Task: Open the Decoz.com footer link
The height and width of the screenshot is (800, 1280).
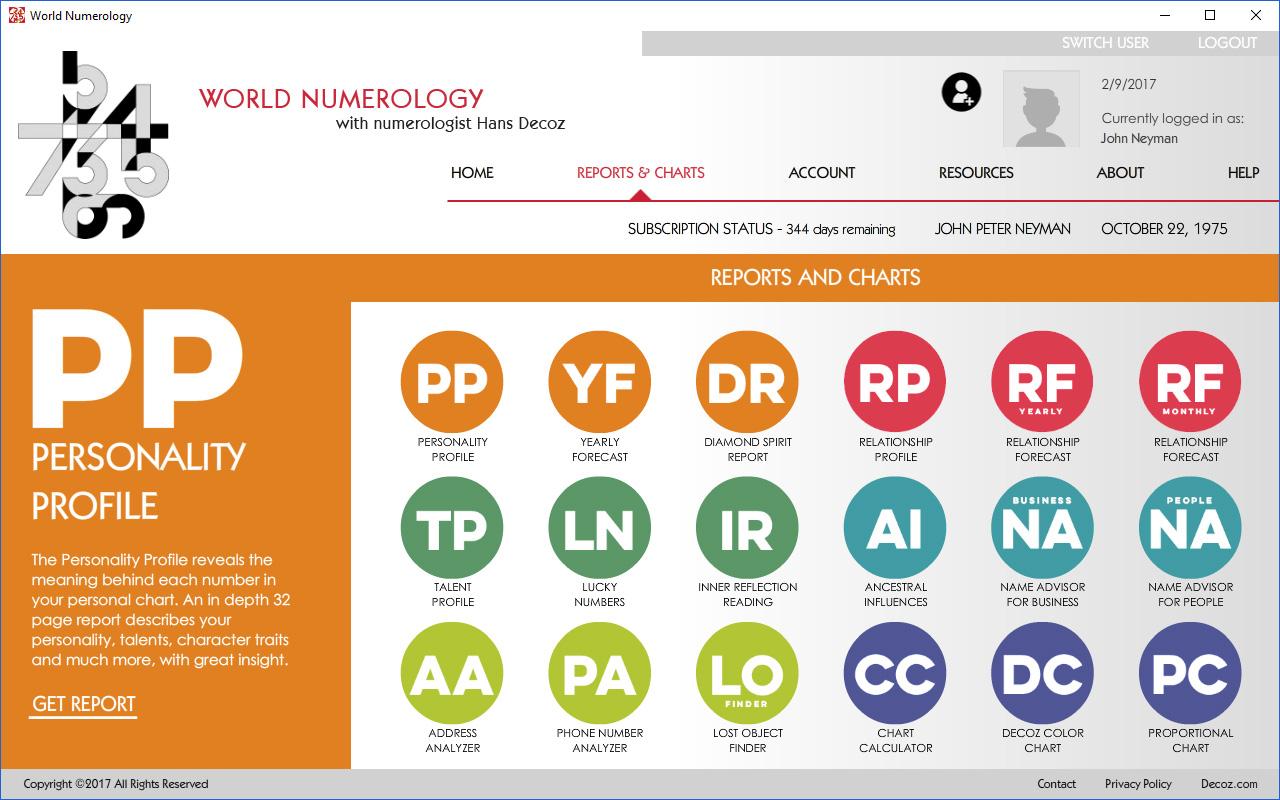Action: [x=1229, y=784]
